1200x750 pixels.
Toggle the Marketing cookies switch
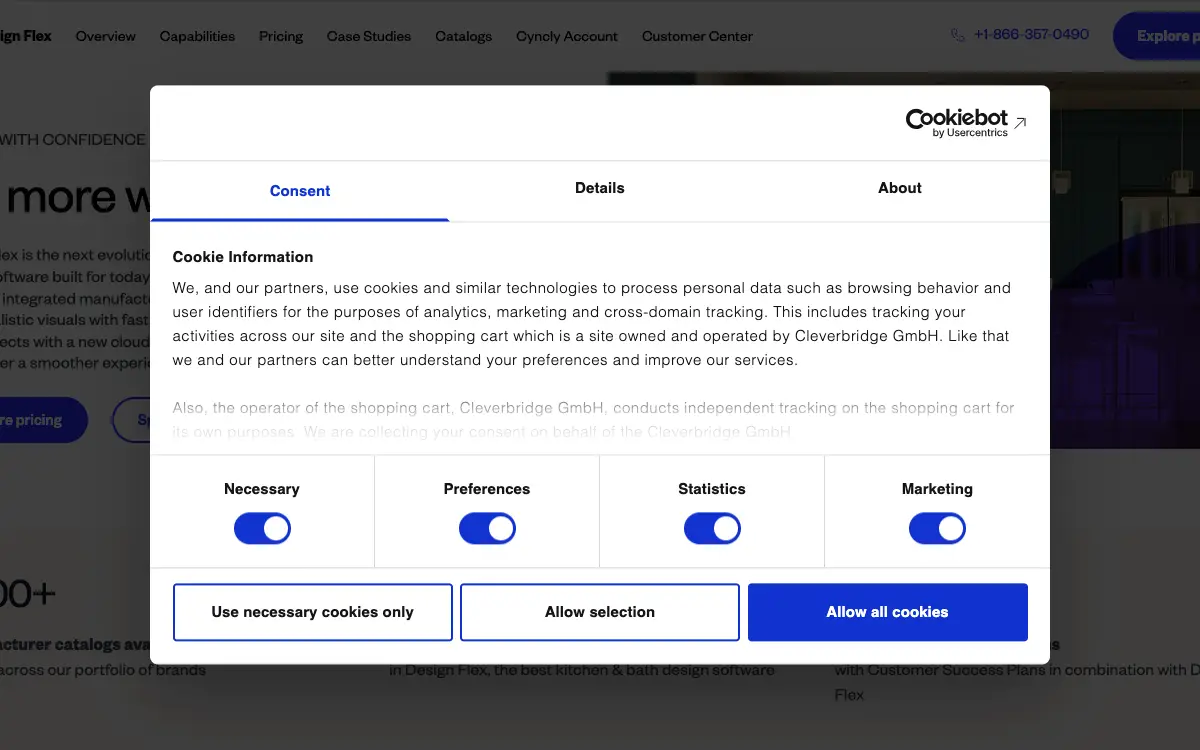(937, 528)
